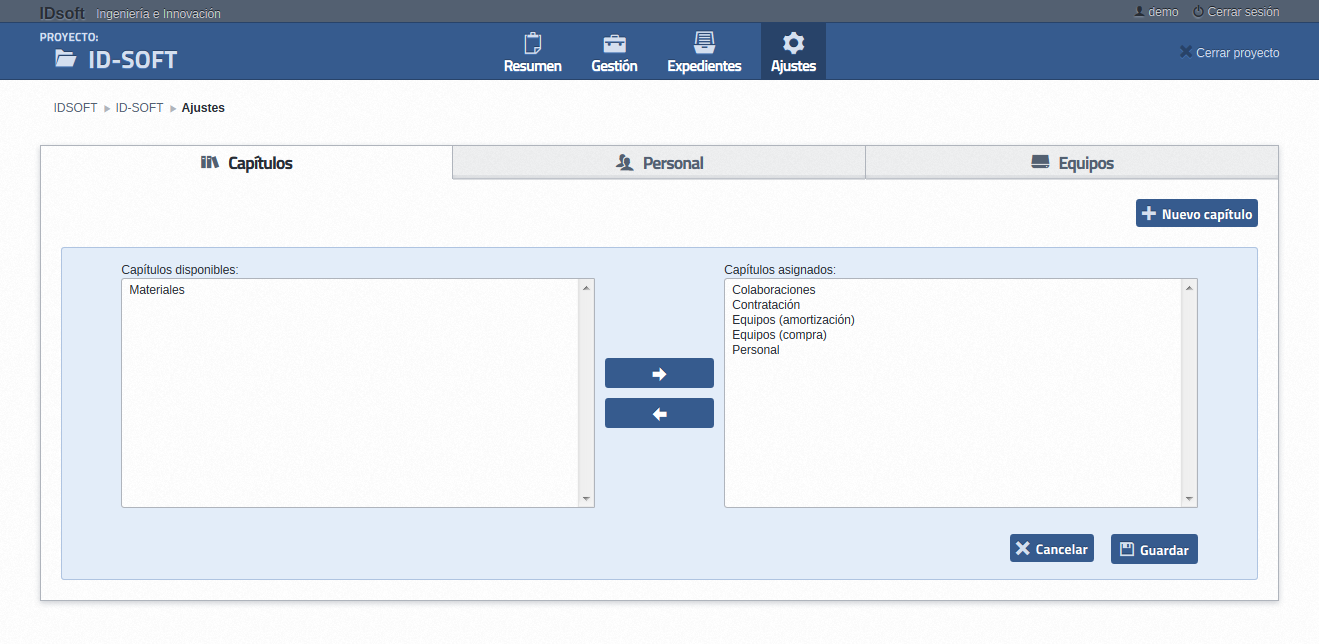
Task: Click the left arrow unassign button
Action: coord(659,413)
